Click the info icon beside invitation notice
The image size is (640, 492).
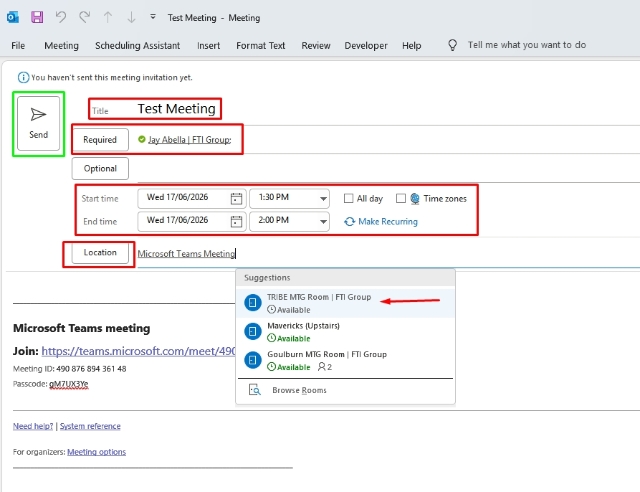(23, 77)
